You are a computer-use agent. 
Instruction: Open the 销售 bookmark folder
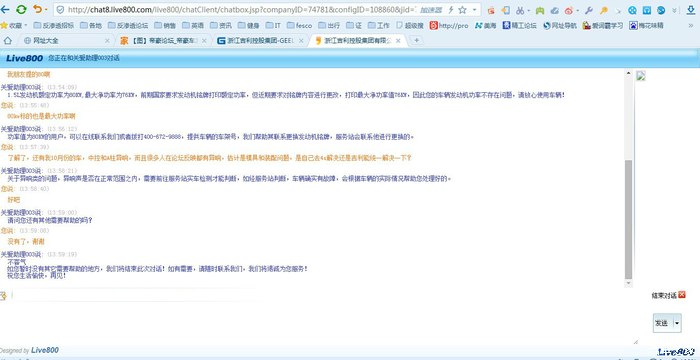point(165,25)
